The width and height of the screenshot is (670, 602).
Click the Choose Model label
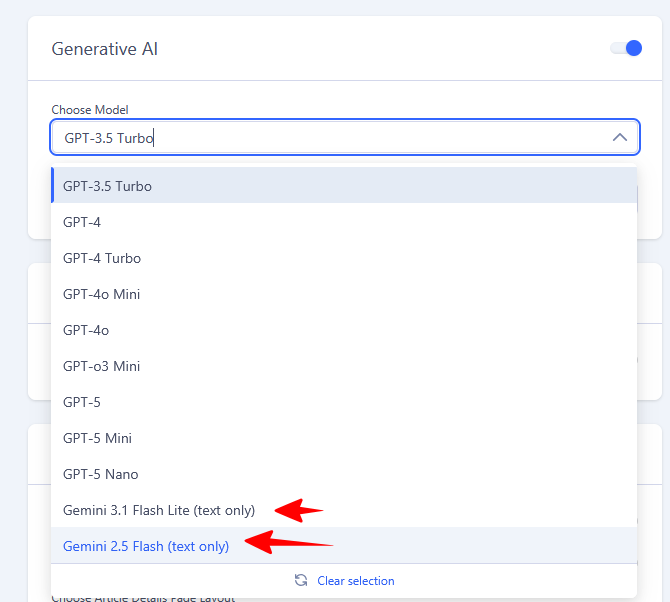click(90, 110)
